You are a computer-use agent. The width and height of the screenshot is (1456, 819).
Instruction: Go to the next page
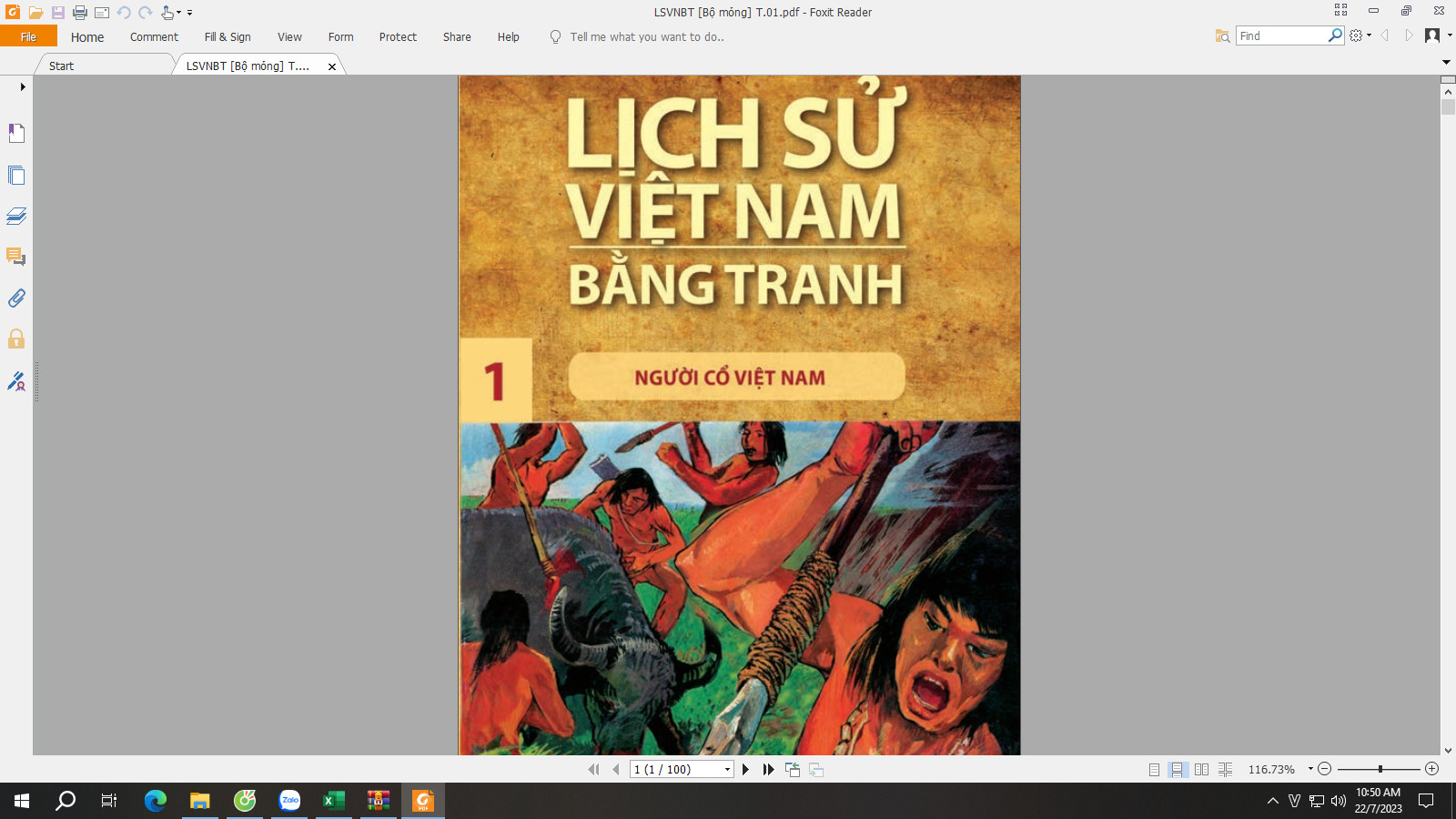click(x=745, y=770)
